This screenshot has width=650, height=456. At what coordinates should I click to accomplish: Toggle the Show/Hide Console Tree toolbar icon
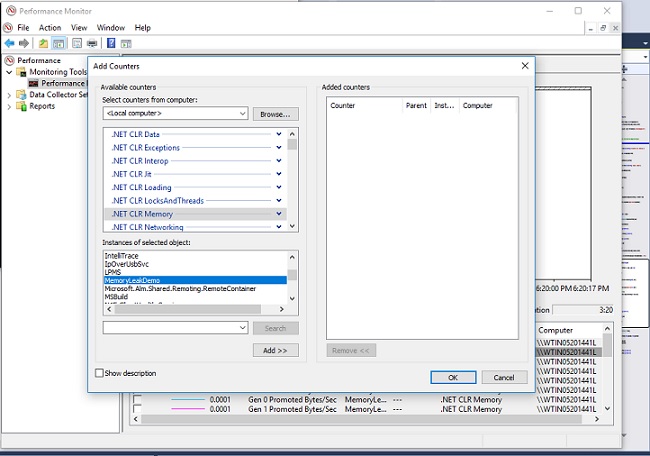(59, 43)
